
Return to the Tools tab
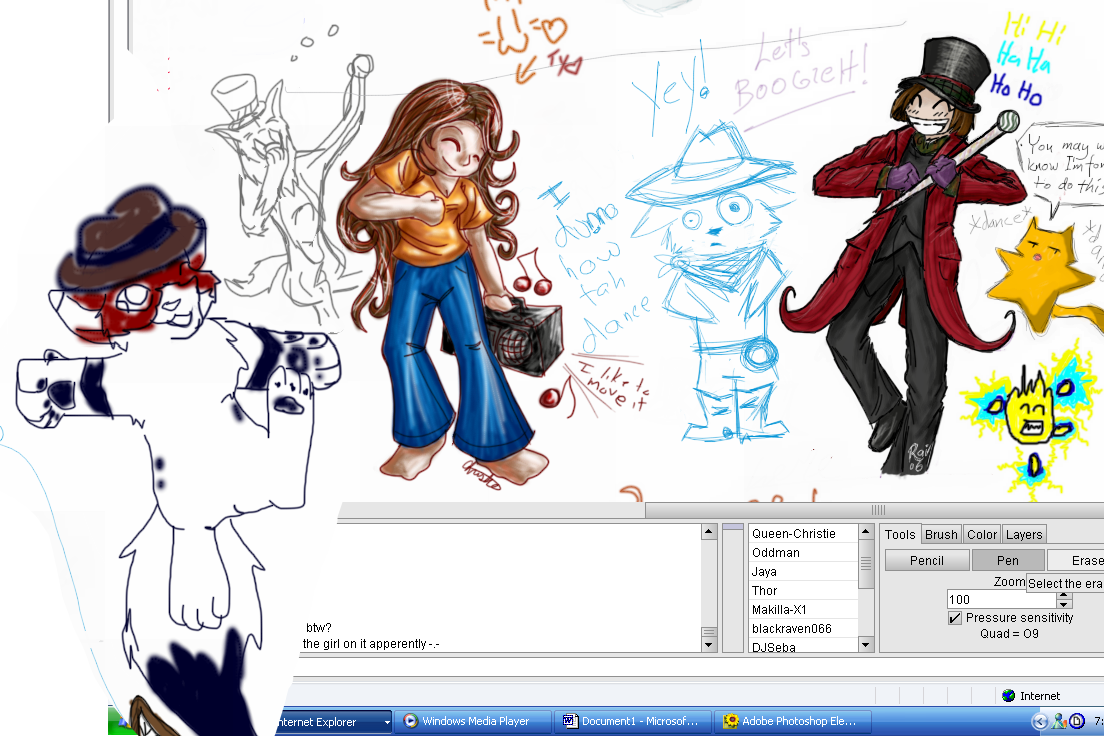tap(899, 533)
